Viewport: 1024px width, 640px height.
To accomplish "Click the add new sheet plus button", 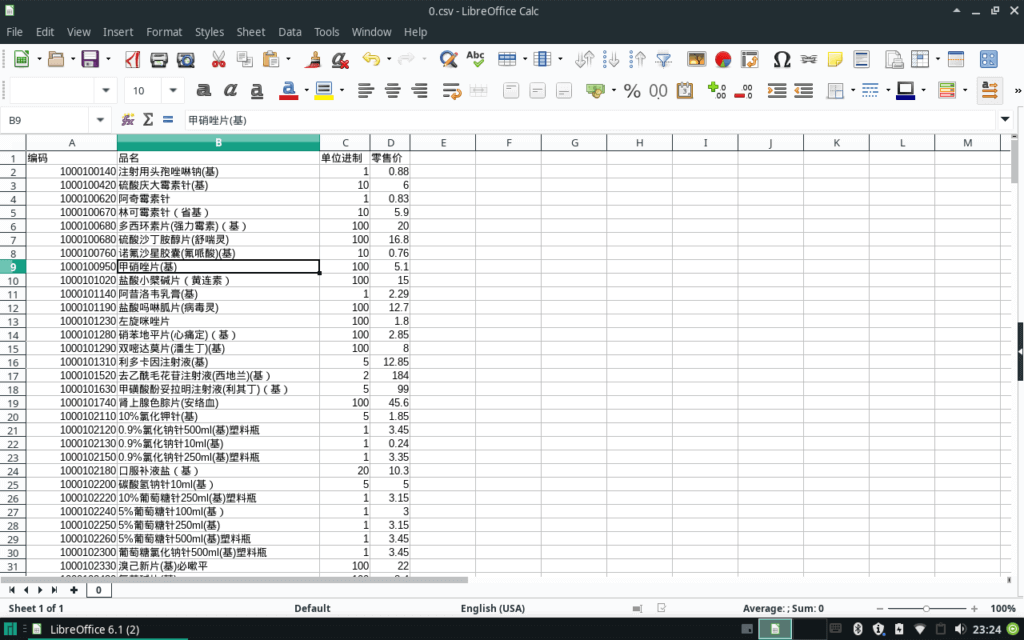I will click(73, 590).
